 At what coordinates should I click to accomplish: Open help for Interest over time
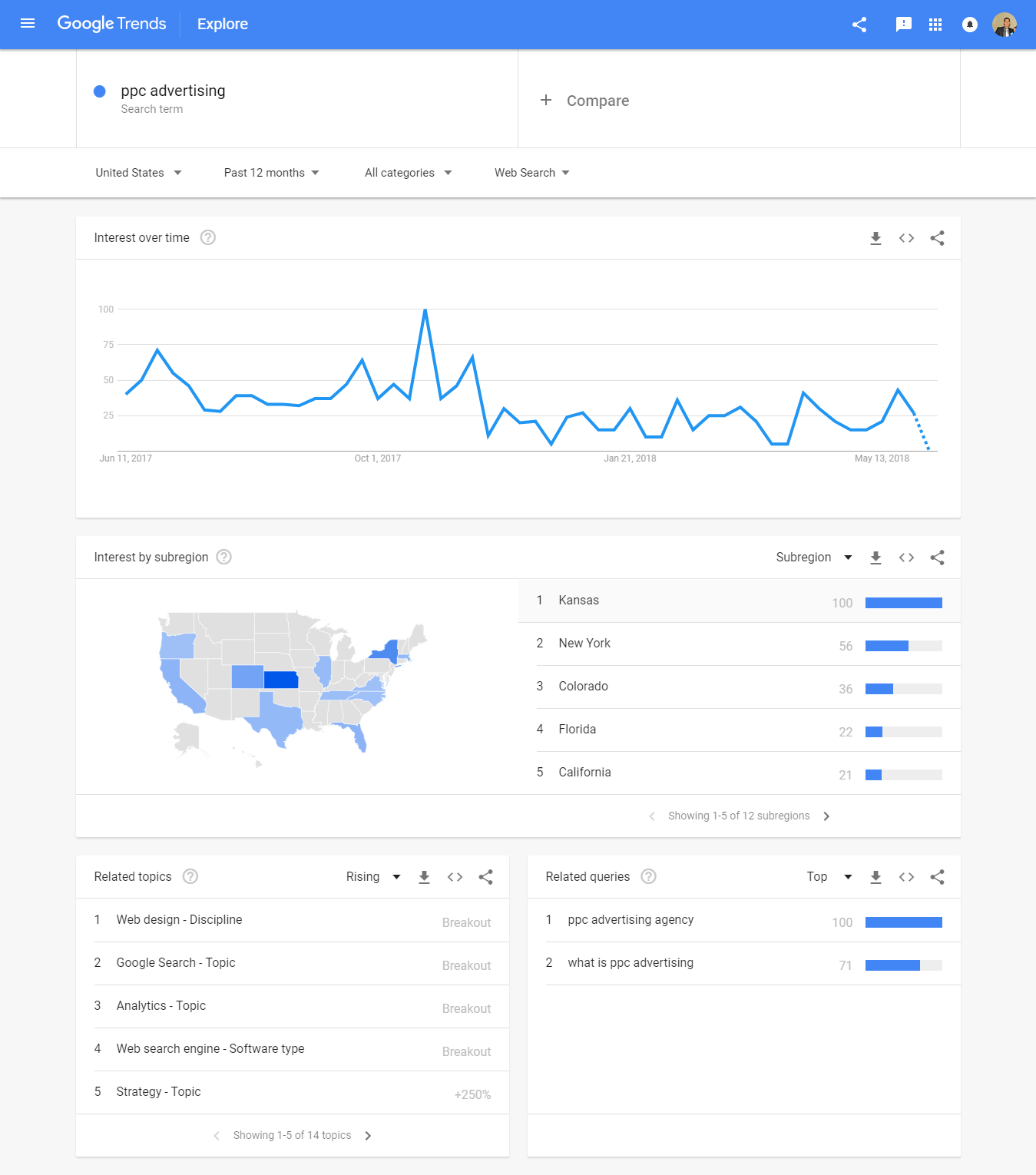coord(208,237)
